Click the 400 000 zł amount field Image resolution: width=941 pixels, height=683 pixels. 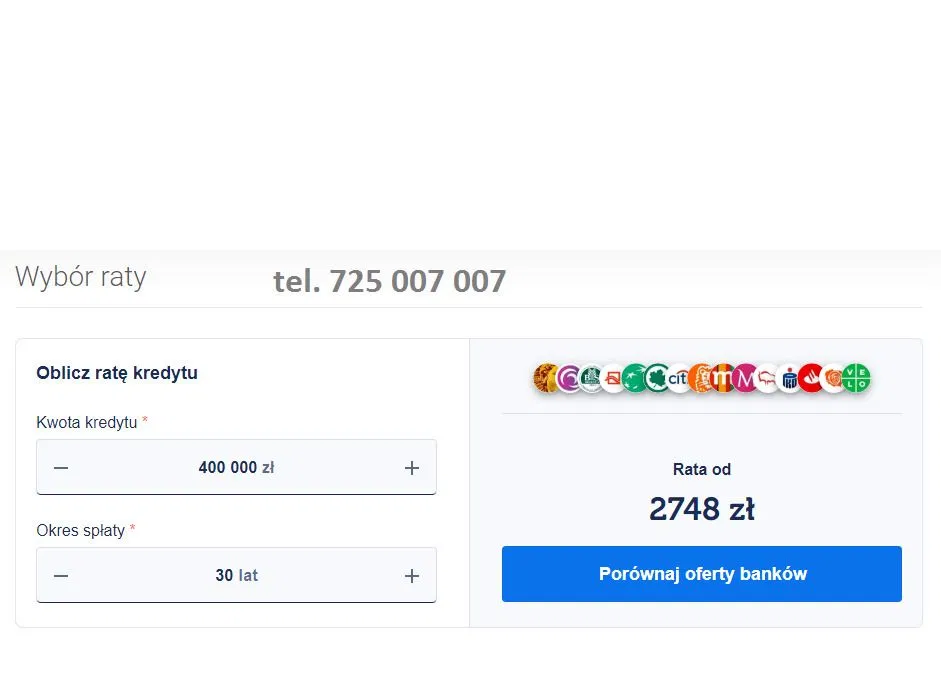click(236, 467)
